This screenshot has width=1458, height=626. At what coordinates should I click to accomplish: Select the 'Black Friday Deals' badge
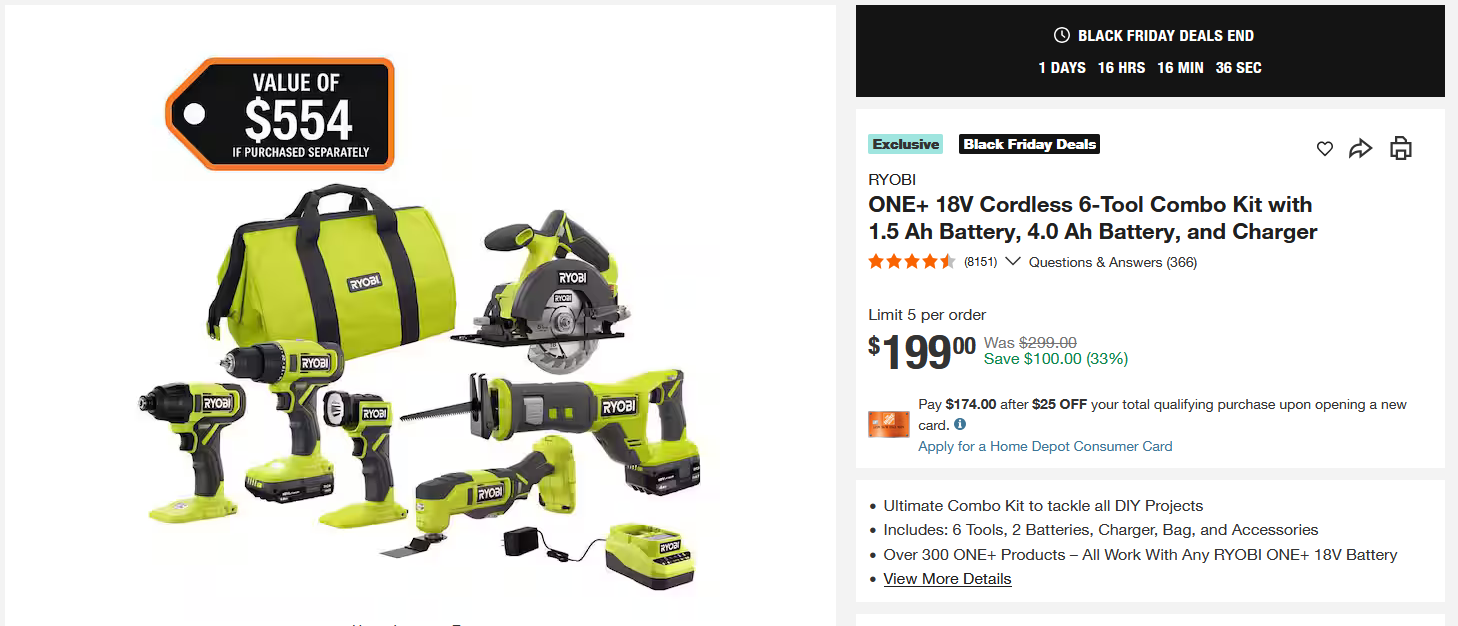[1030, 144]
